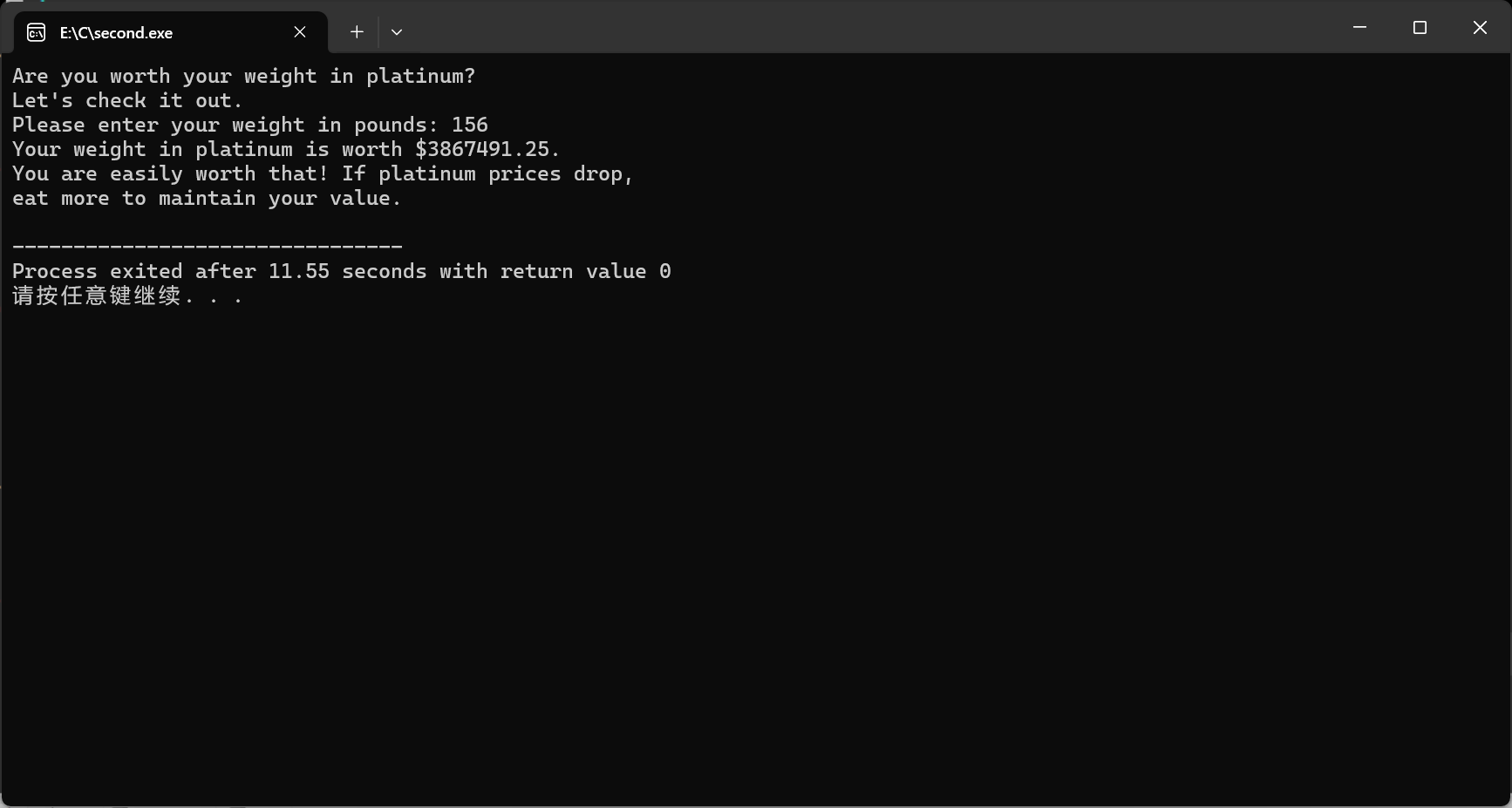The height and width of the screenshot is (808, 1512).
Task: Click the dashed separator line
Action: click(208, 247)
